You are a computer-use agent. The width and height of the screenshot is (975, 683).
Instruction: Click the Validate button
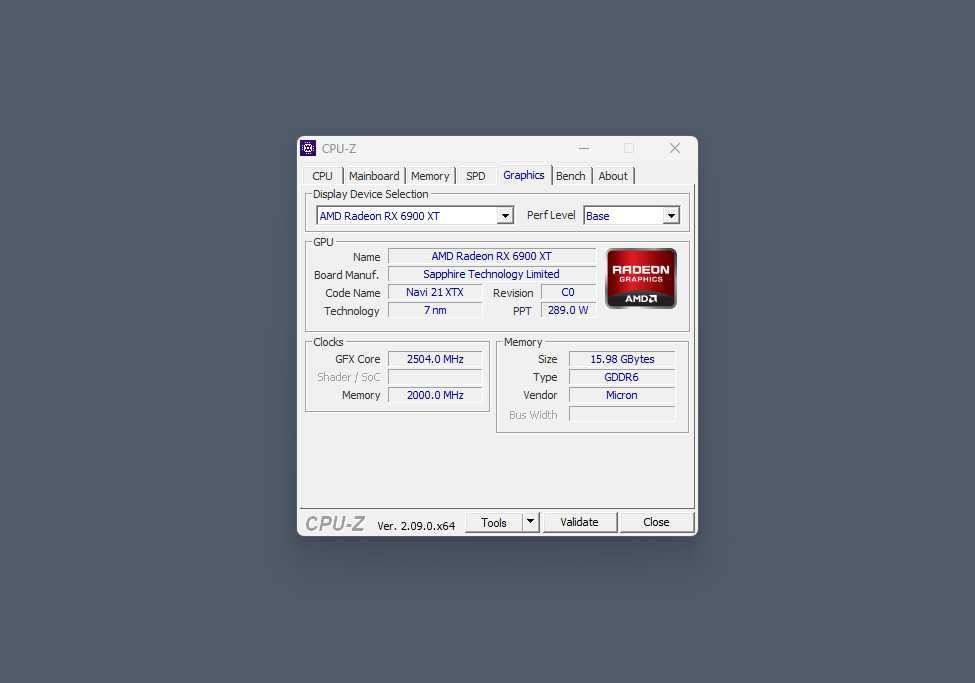click(x=580, y=523)
